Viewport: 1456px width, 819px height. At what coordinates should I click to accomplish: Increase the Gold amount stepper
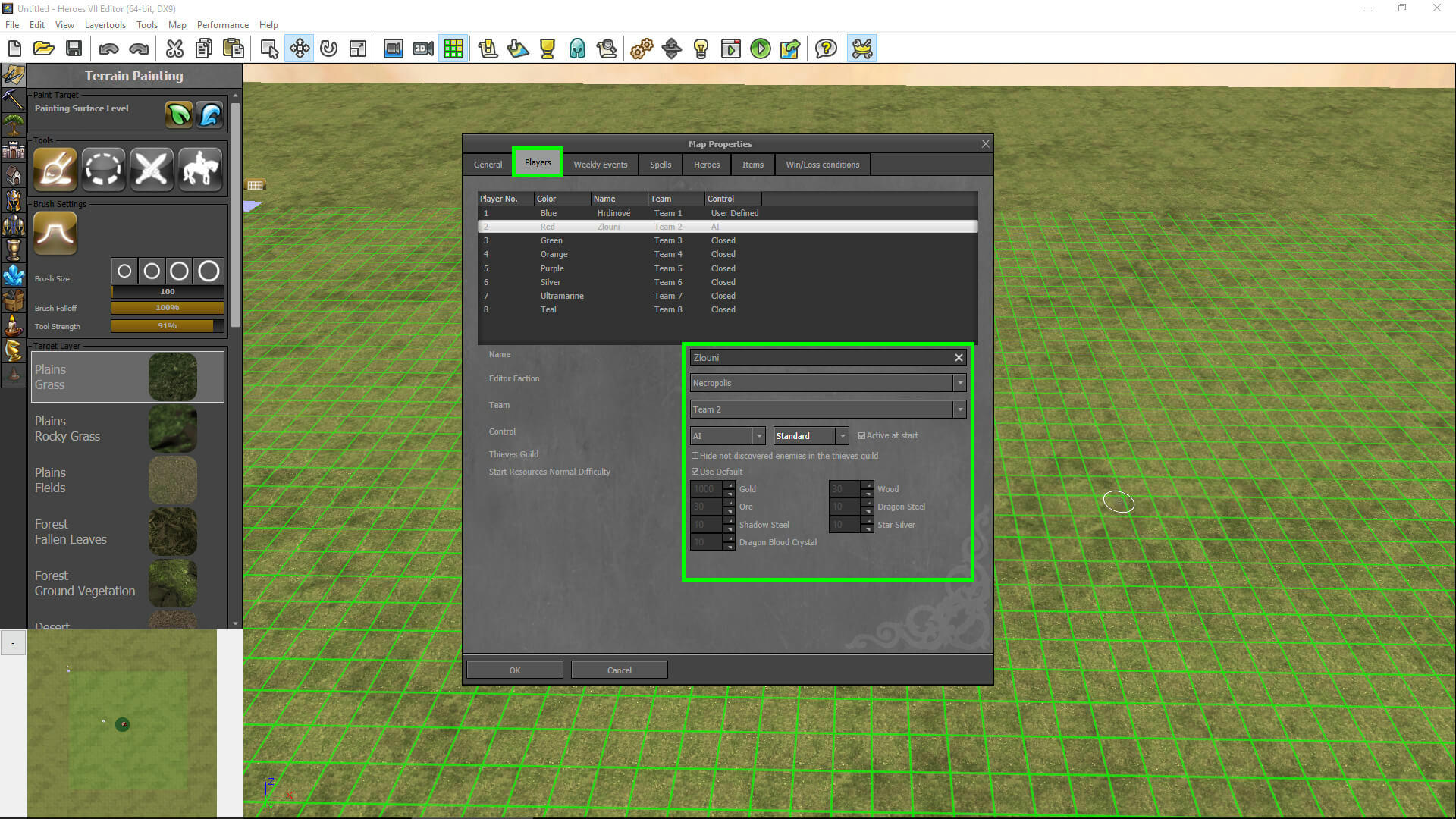pyautogui.click(x=730, y=485)
